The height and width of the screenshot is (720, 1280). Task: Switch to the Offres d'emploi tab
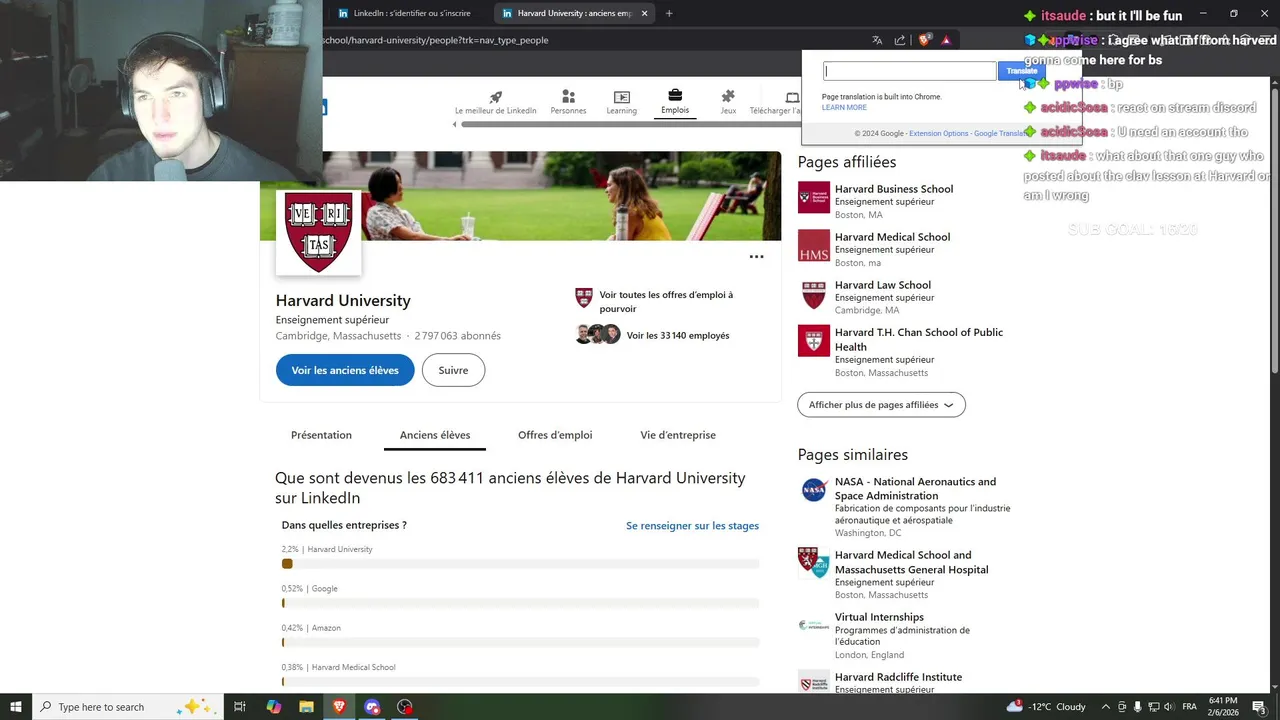pos(555,435)
